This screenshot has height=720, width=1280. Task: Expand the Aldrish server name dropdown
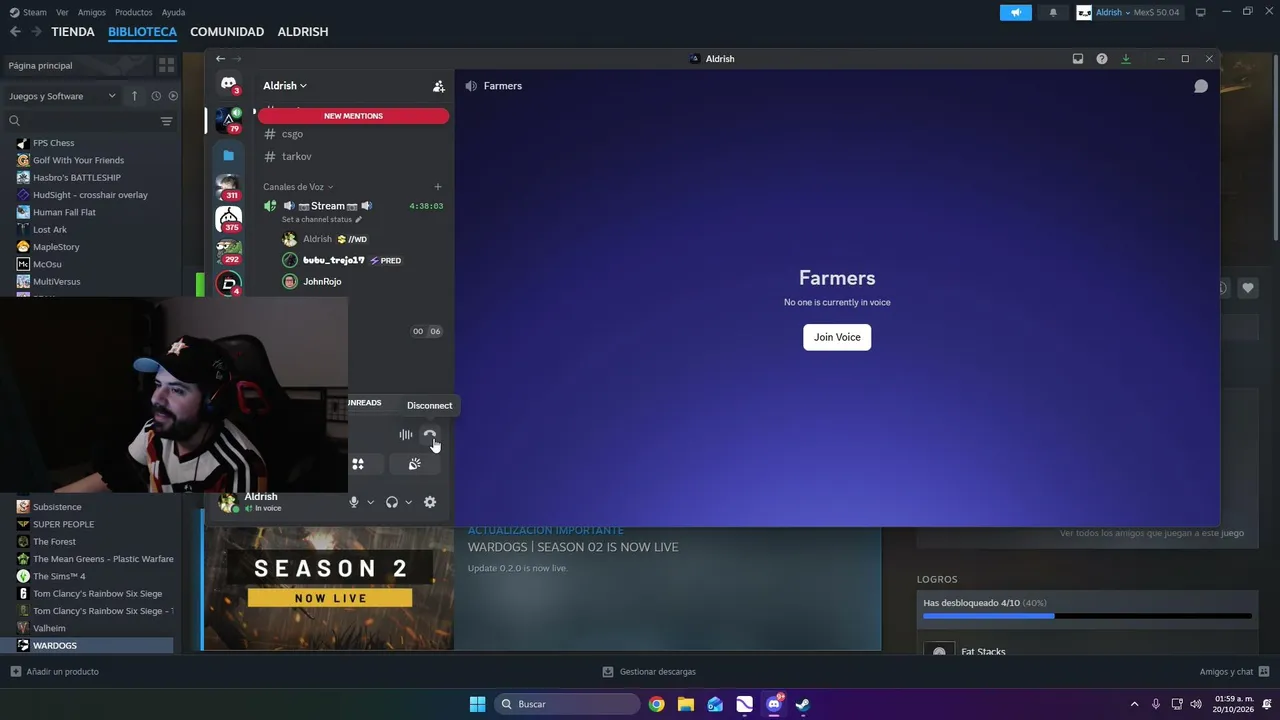pos(285,86)
